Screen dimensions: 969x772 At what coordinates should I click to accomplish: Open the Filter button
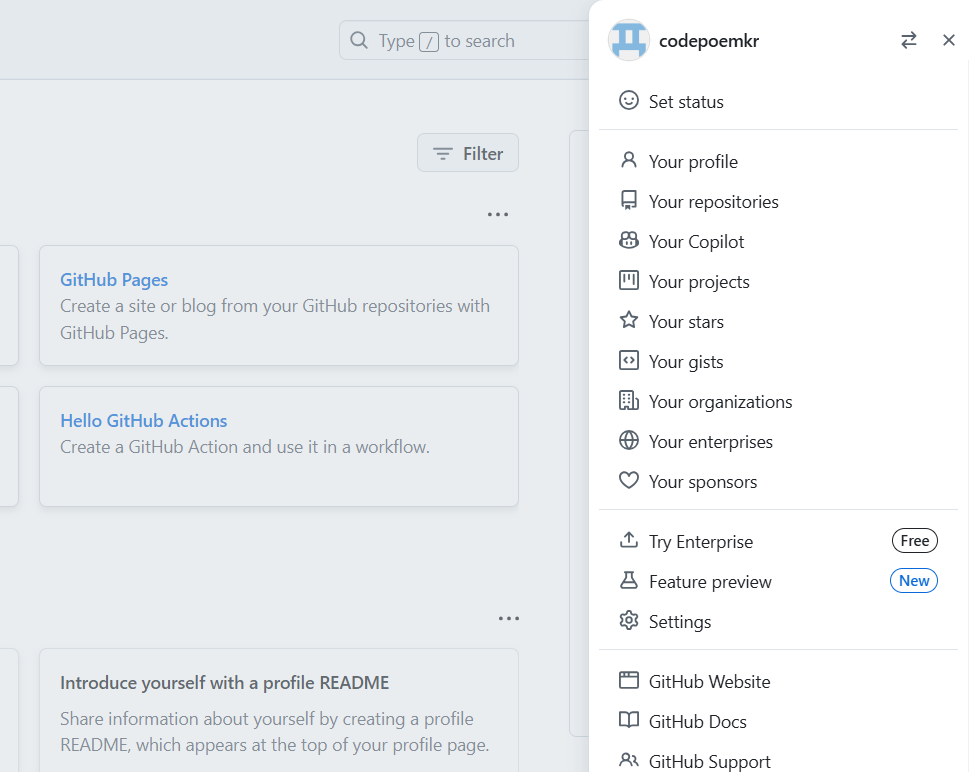(x=468, y=153)
